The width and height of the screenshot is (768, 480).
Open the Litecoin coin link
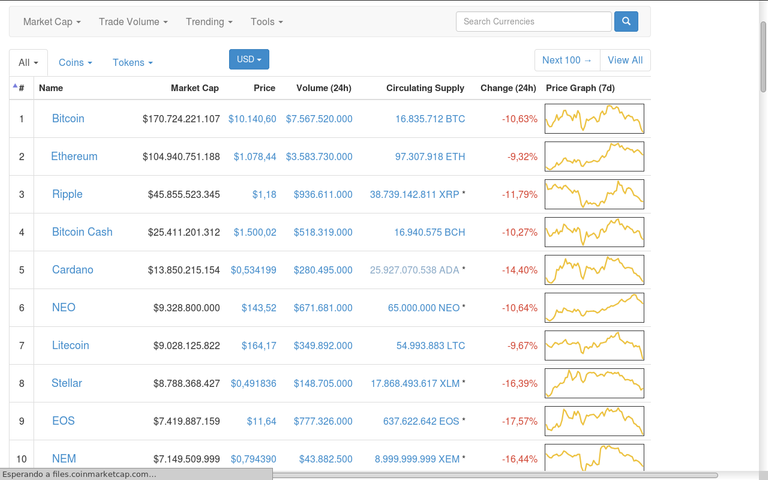[x=71, y=345]
